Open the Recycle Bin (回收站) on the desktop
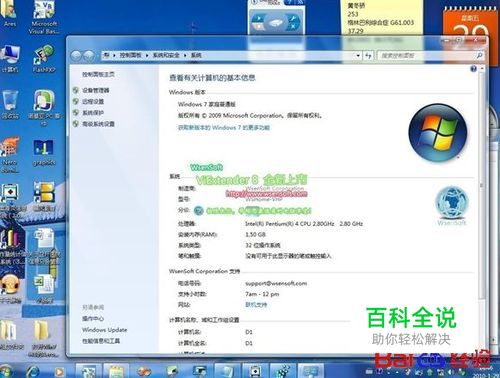This screenshot has height=378, width=500. click(x=10, y=104)
